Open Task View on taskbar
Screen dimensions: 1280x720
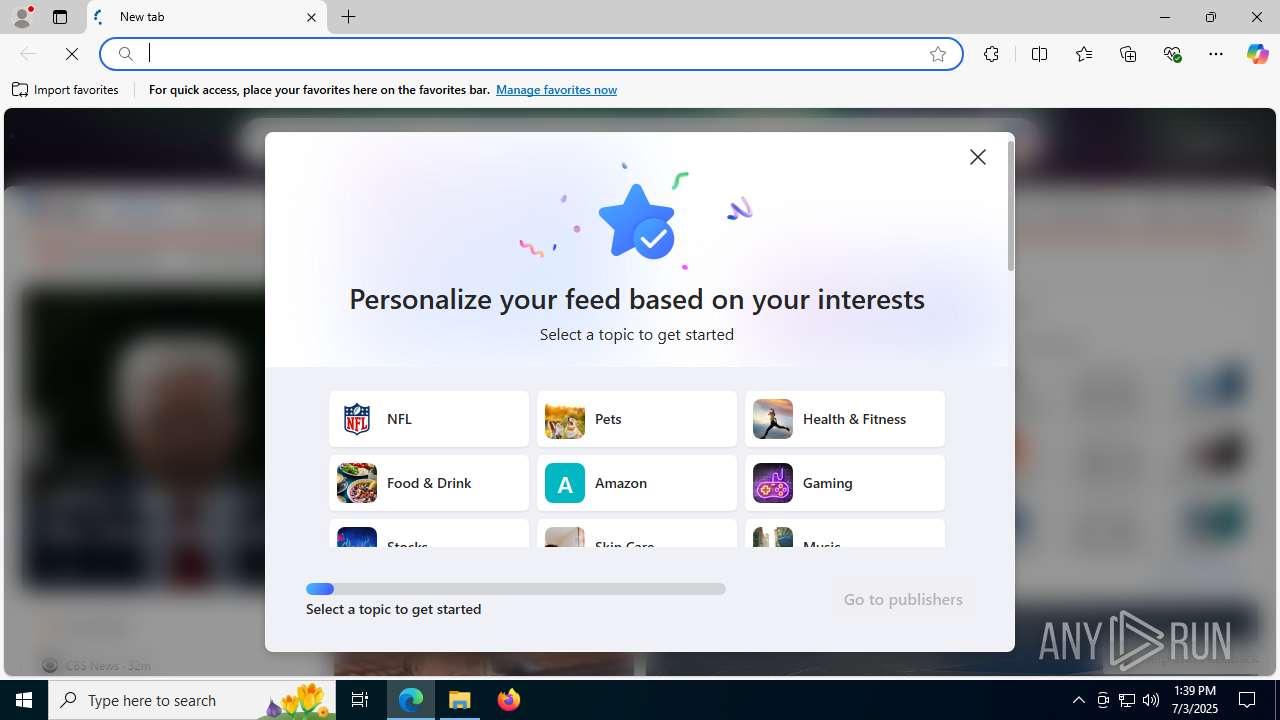coord(360,700)
